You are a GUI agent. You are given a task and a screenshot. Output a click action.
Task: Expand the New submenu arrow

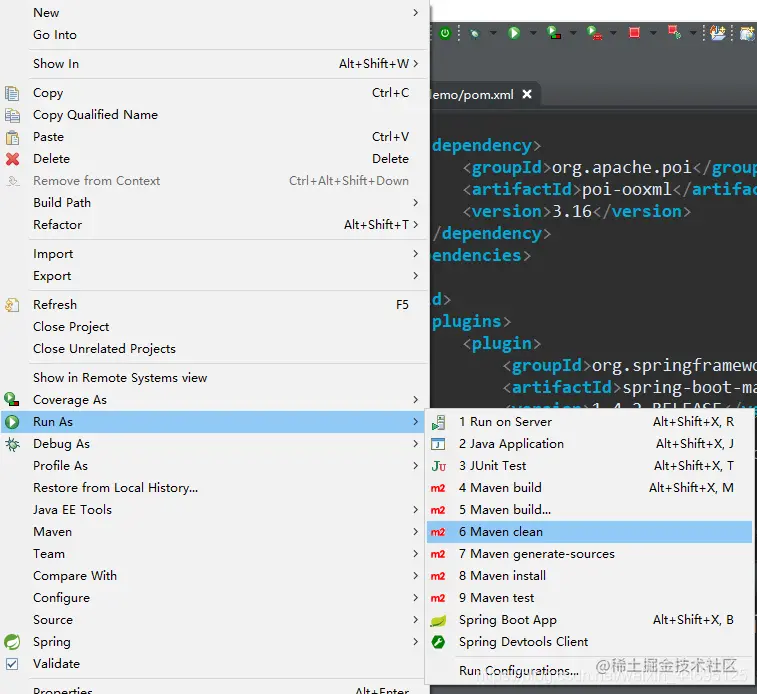click(416, 13)
